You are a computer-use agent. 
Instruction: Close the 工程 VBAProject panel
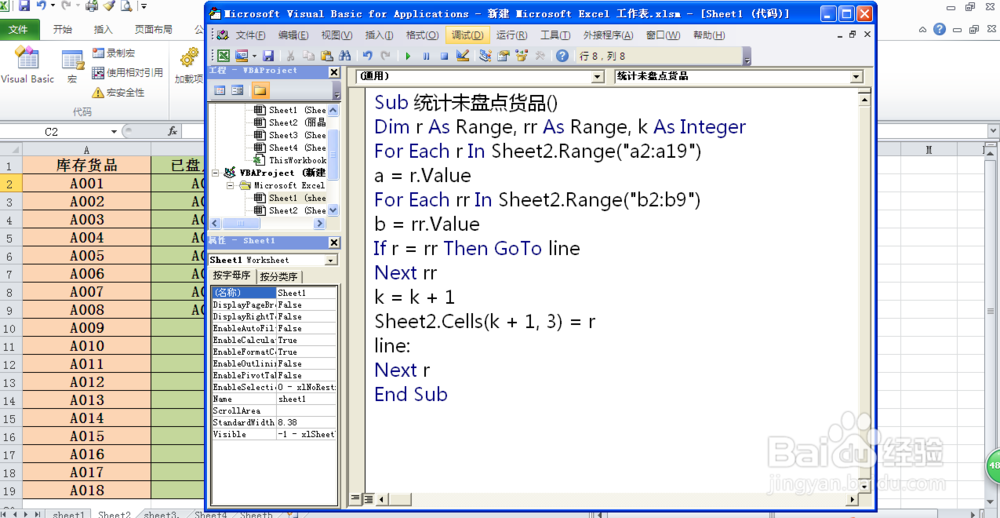[x=334, y=72]
